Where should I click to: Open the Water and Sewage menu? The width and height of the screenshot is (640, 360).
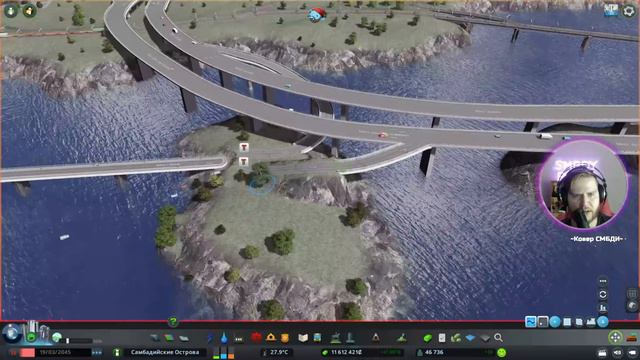pos(224,338)
